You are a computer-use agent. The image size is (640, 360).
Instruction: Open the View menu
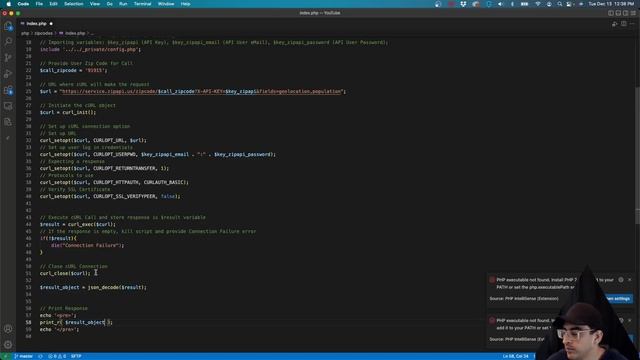coord(95,4)
